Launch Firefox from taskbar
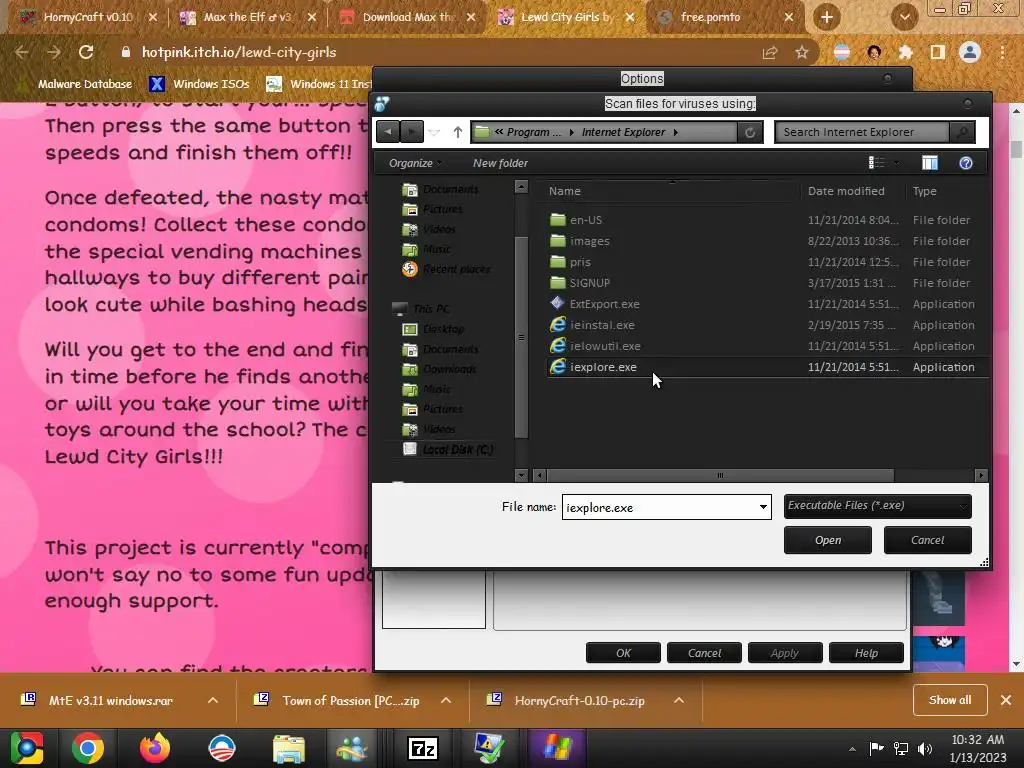Viewport: 1024px width, 768px height. click(154, 748)
